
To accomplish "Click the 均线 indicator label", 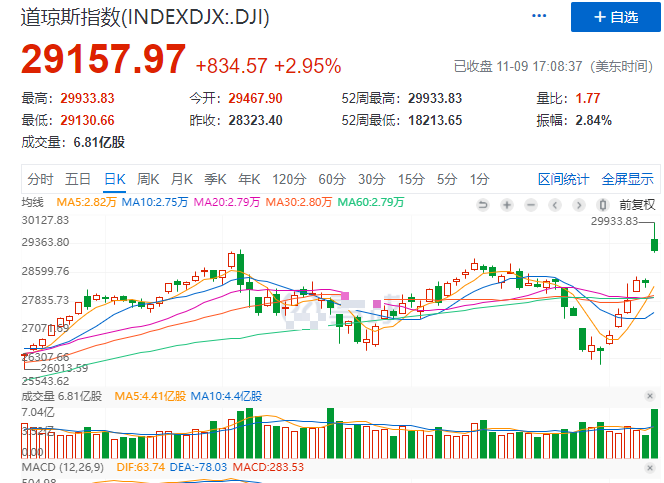I will coord(33,202).
